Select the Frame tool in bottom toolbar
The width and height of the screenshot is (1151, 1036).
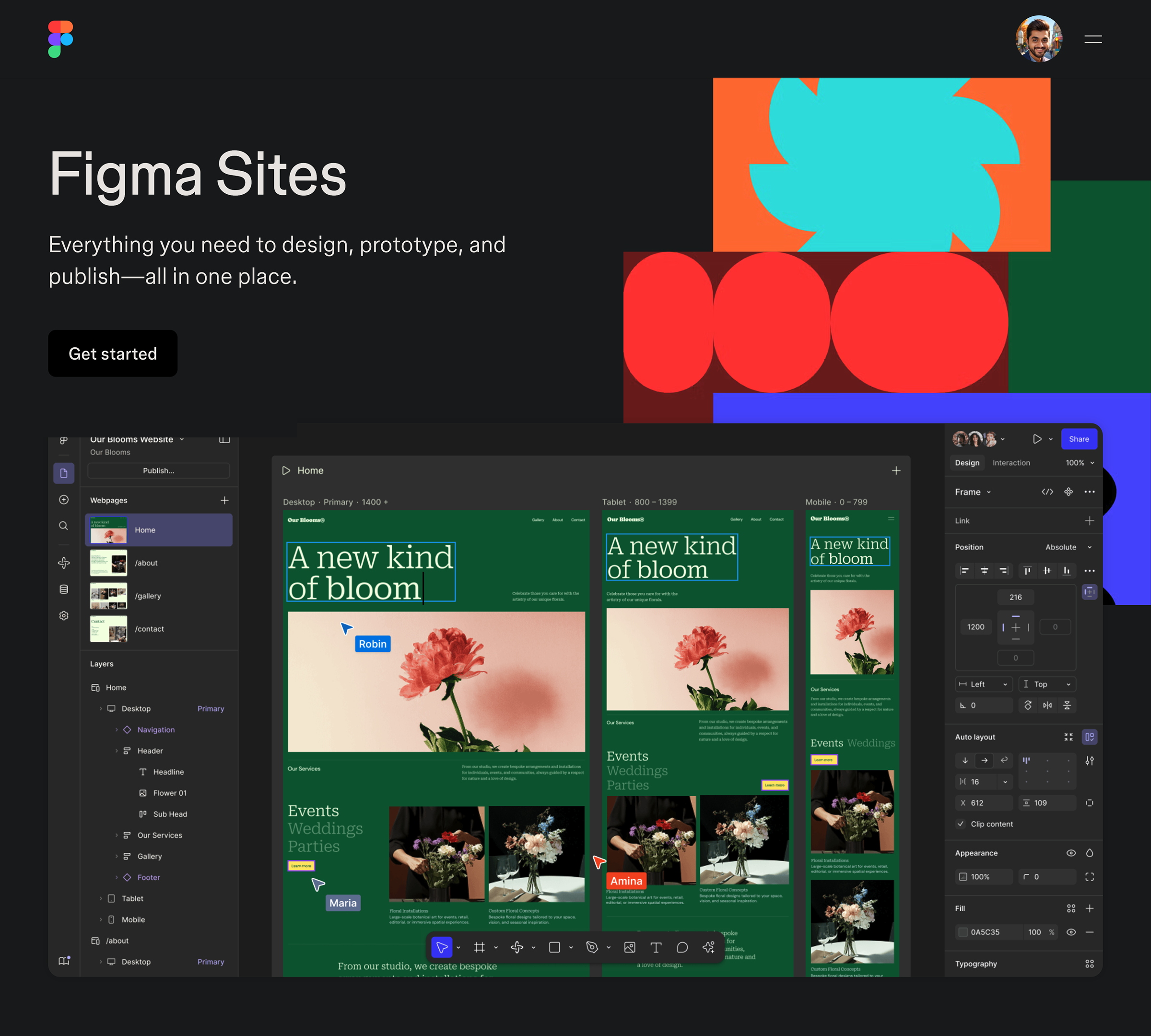pos(479,947)
